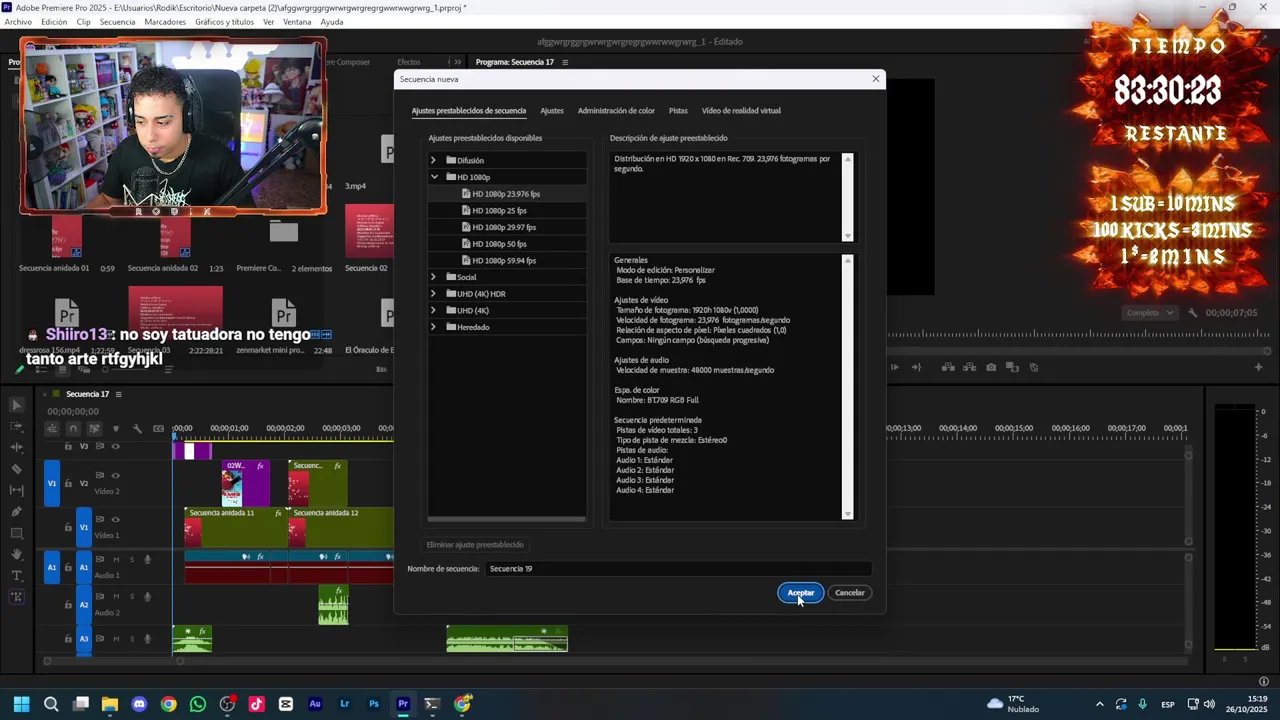Toggle V2 track visibility eye

click(x=115, y=476)
